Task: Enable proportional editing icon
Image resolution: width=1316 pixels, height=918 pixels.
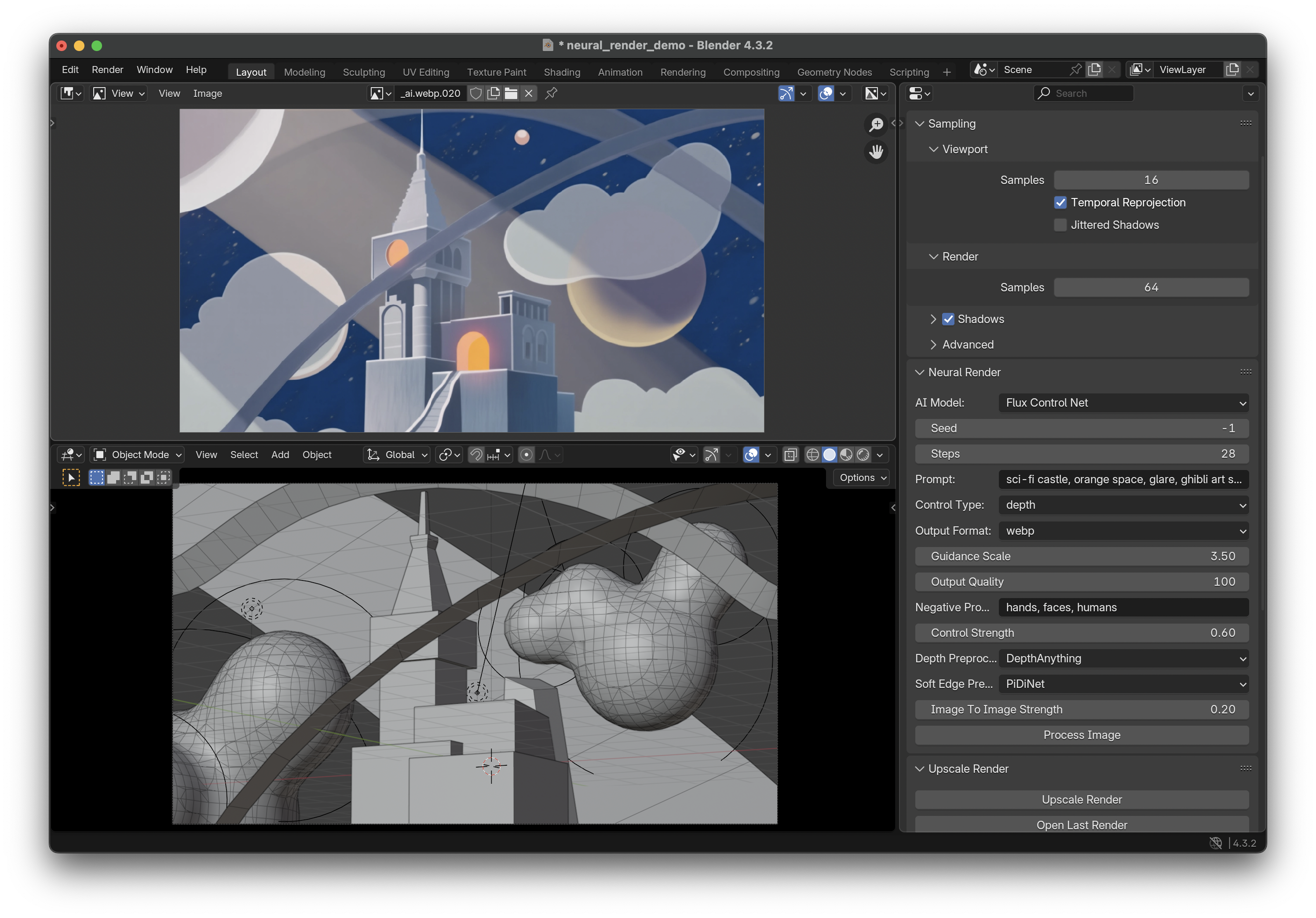Action: 526,455
